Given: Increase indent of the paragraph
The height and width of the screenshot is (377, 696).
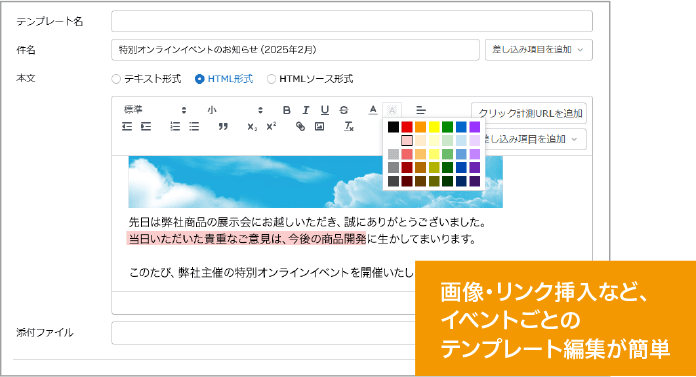Looking at the screenshot, I should tap(146, 127).
